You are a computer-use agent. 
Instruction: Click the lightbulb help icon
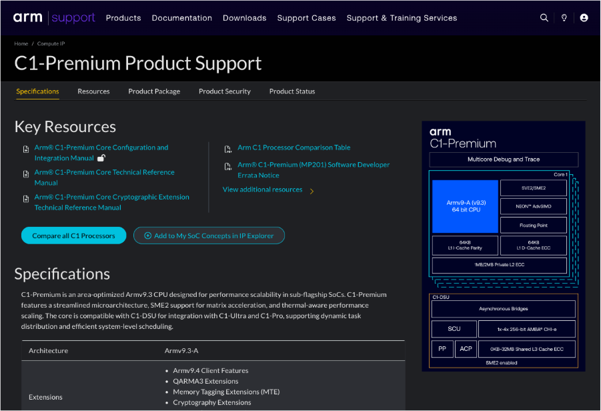point(564,18)
